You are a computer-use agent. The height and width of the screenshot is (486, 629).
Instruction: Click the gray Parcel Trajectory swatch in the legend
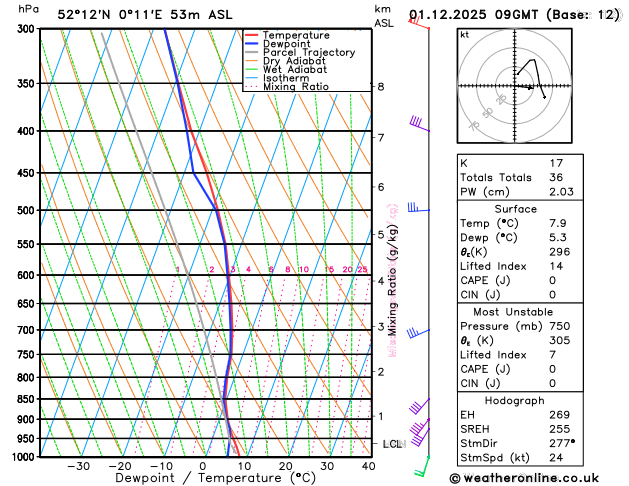click(x=252, y=53)
